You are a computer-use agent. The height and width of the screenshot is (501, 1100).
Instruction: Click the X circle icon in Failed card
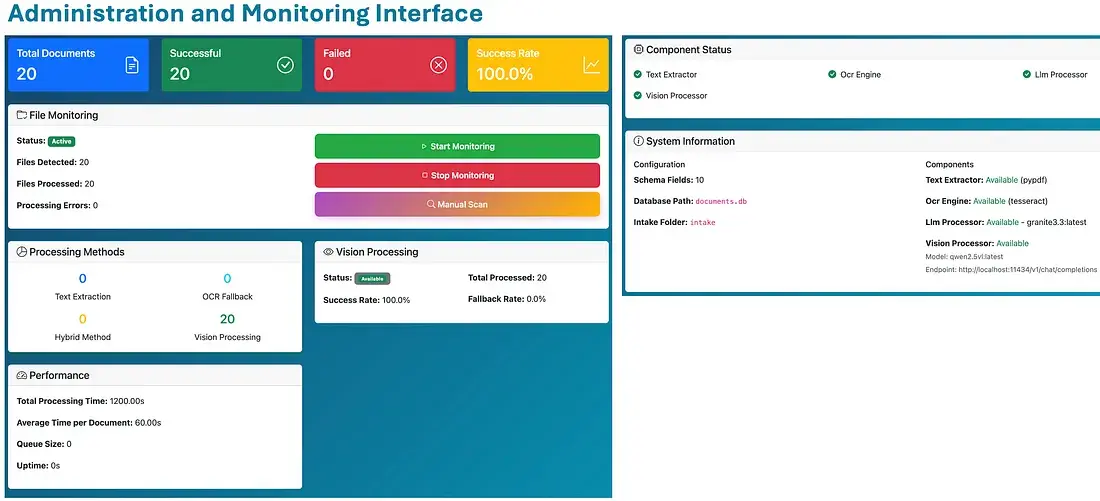(x=438, y=65)
